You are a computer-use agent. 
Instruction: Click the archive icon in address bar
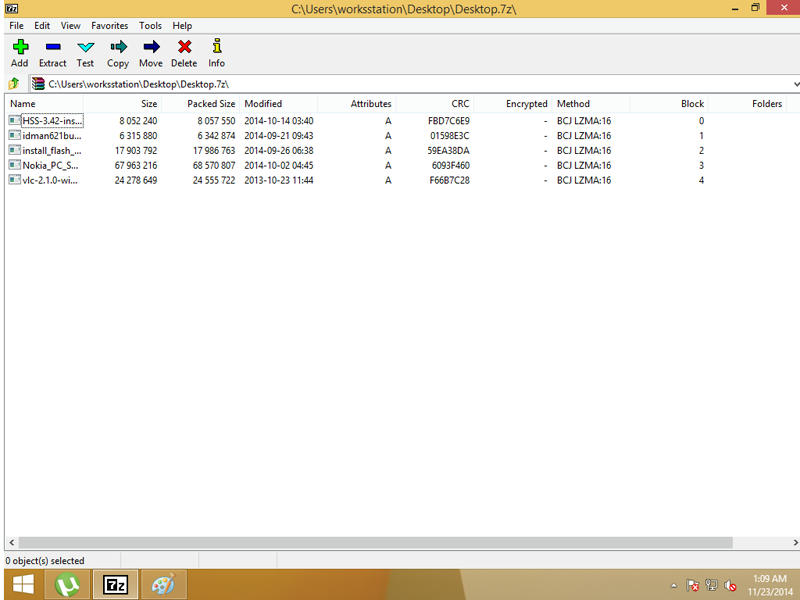(x=38, y=84)
